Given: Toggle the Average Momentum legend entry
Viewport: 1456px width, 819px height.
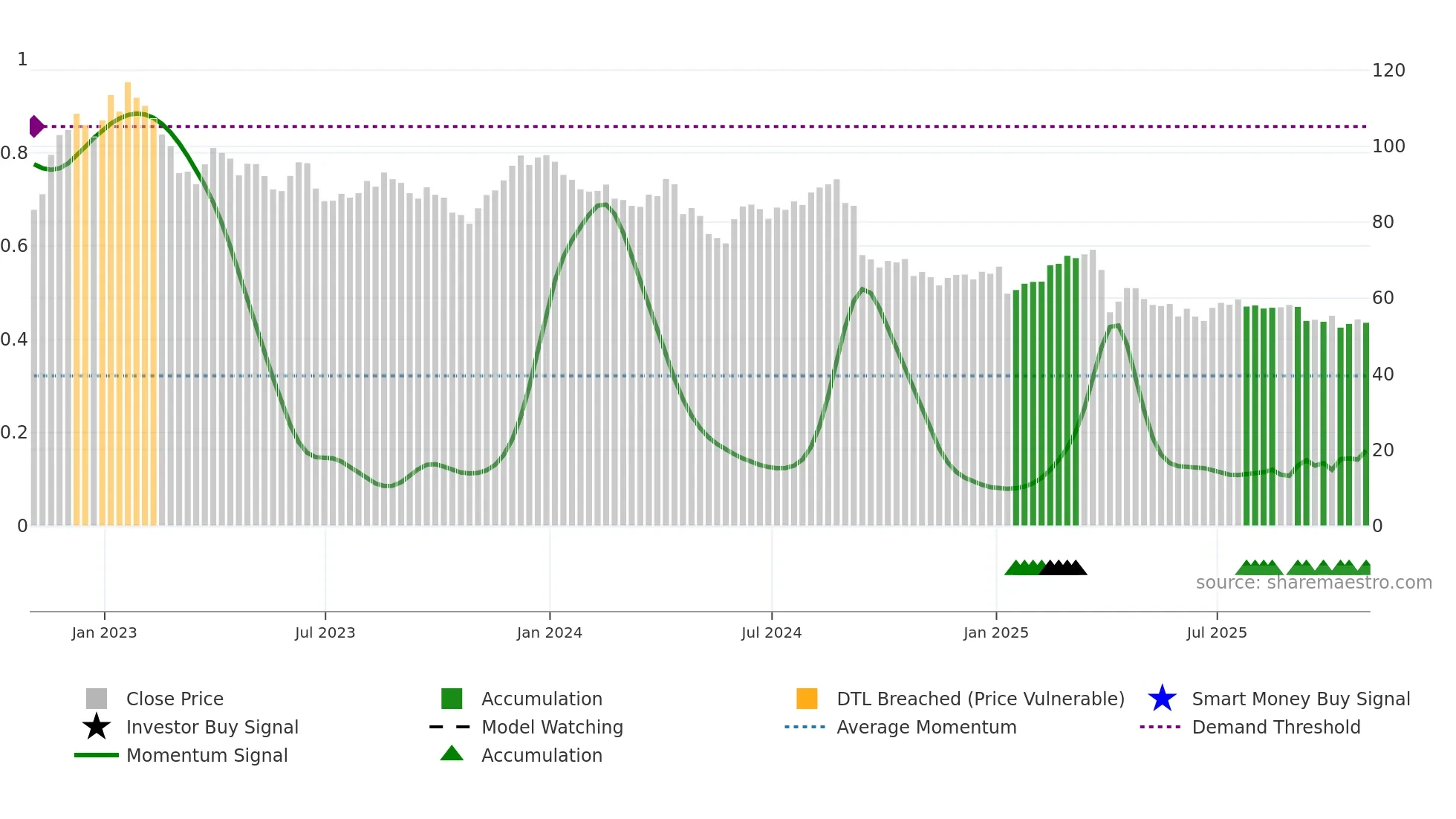Looking at the screenshot, I should coord(926,727).
